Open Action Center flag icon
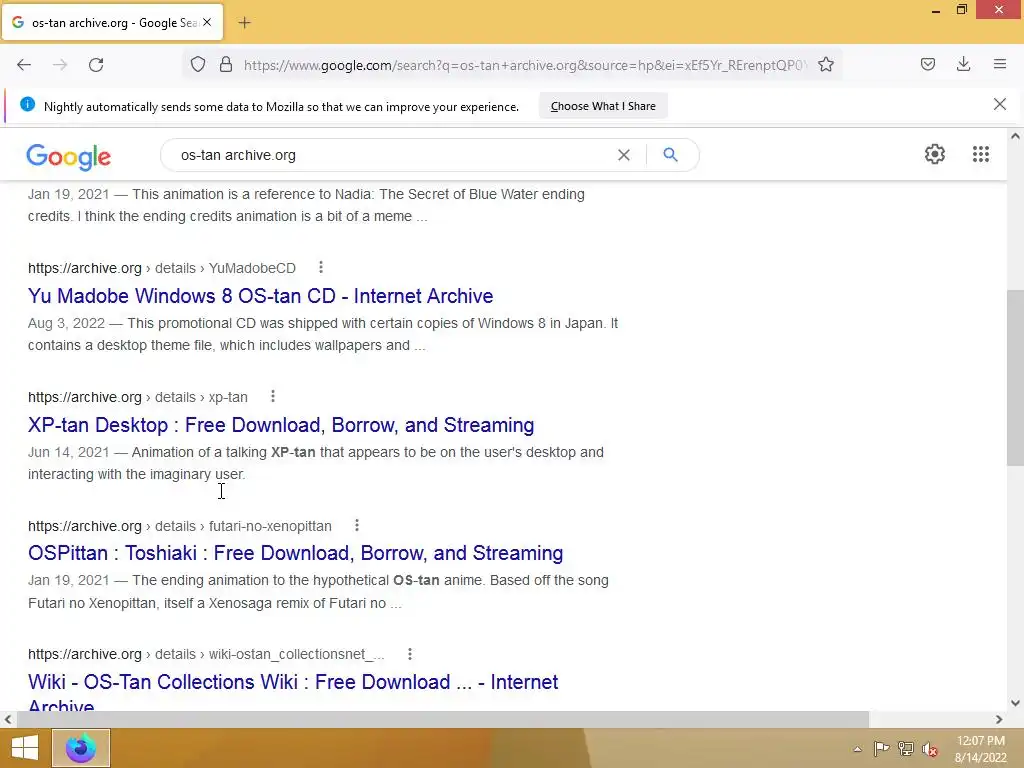 pyautogui.click(x=881, y=748)
